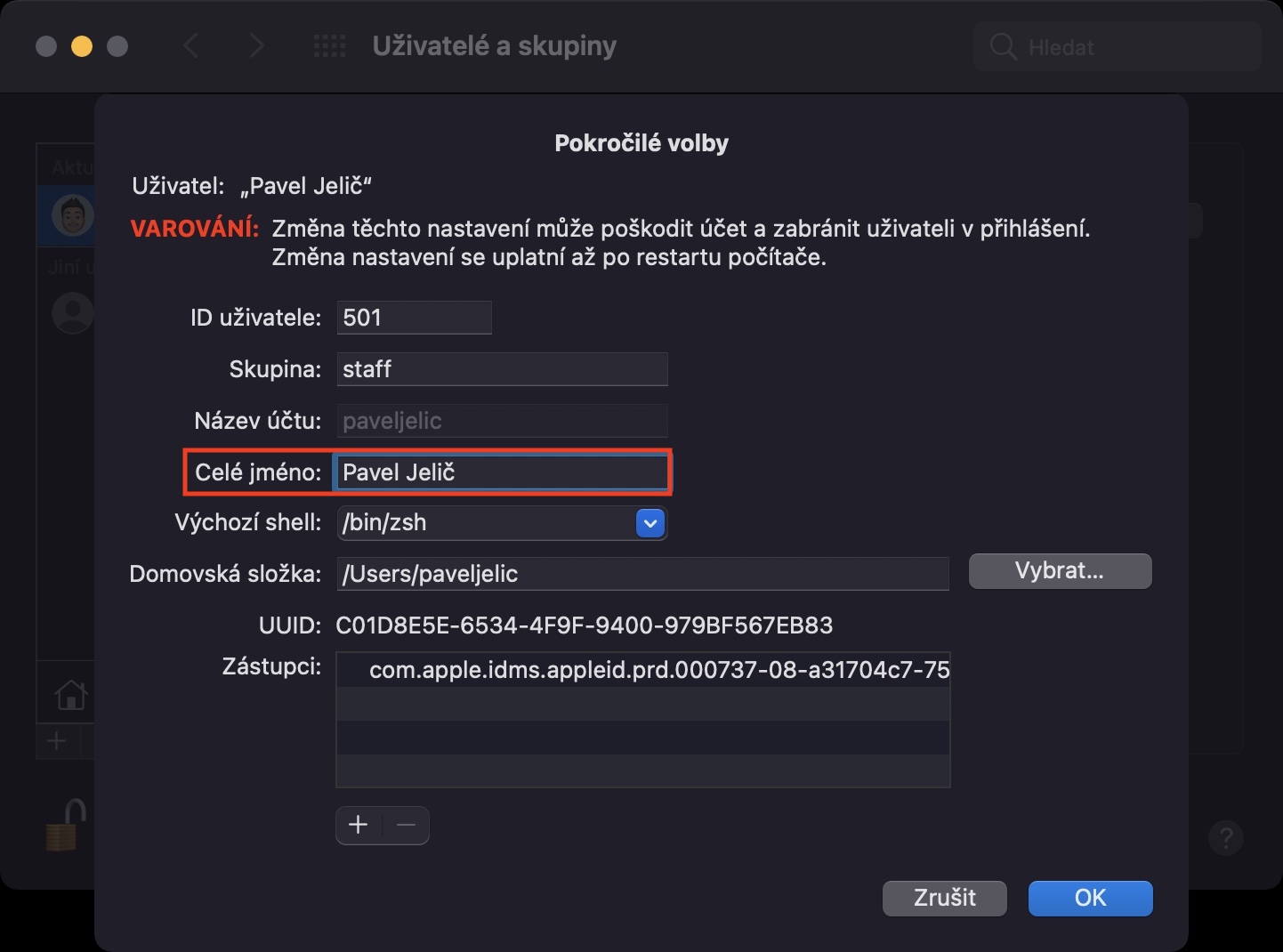This screenshot has width=1283, height=952.
Task: Click the forward navigation arrow
Action: 256,46
